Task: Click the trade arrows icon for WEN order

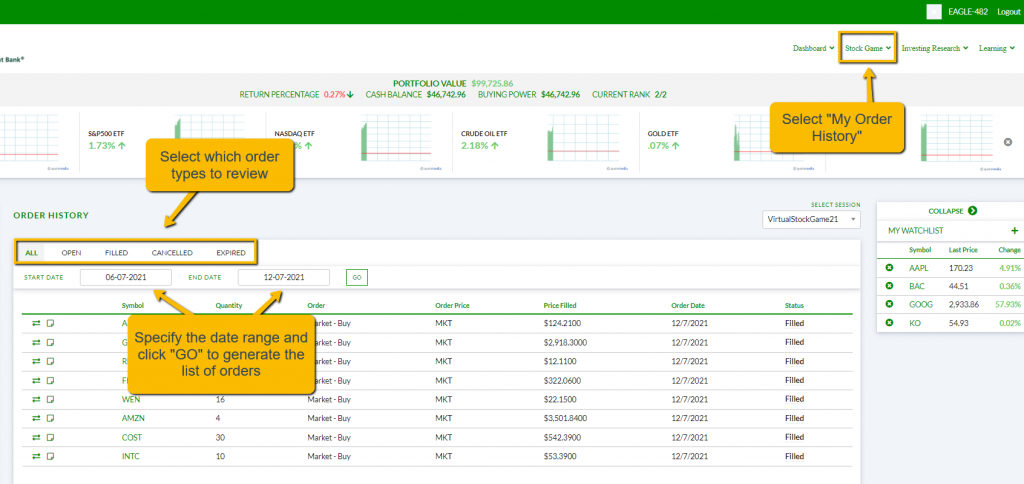Action: [36, 399]
